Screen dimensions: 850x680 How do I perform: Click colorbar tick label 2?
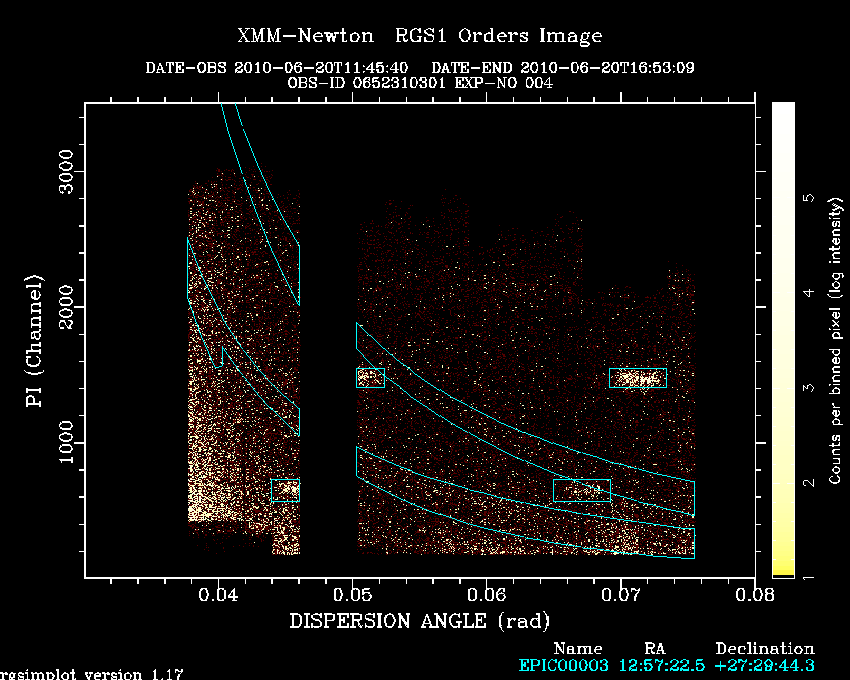[809, 483]
